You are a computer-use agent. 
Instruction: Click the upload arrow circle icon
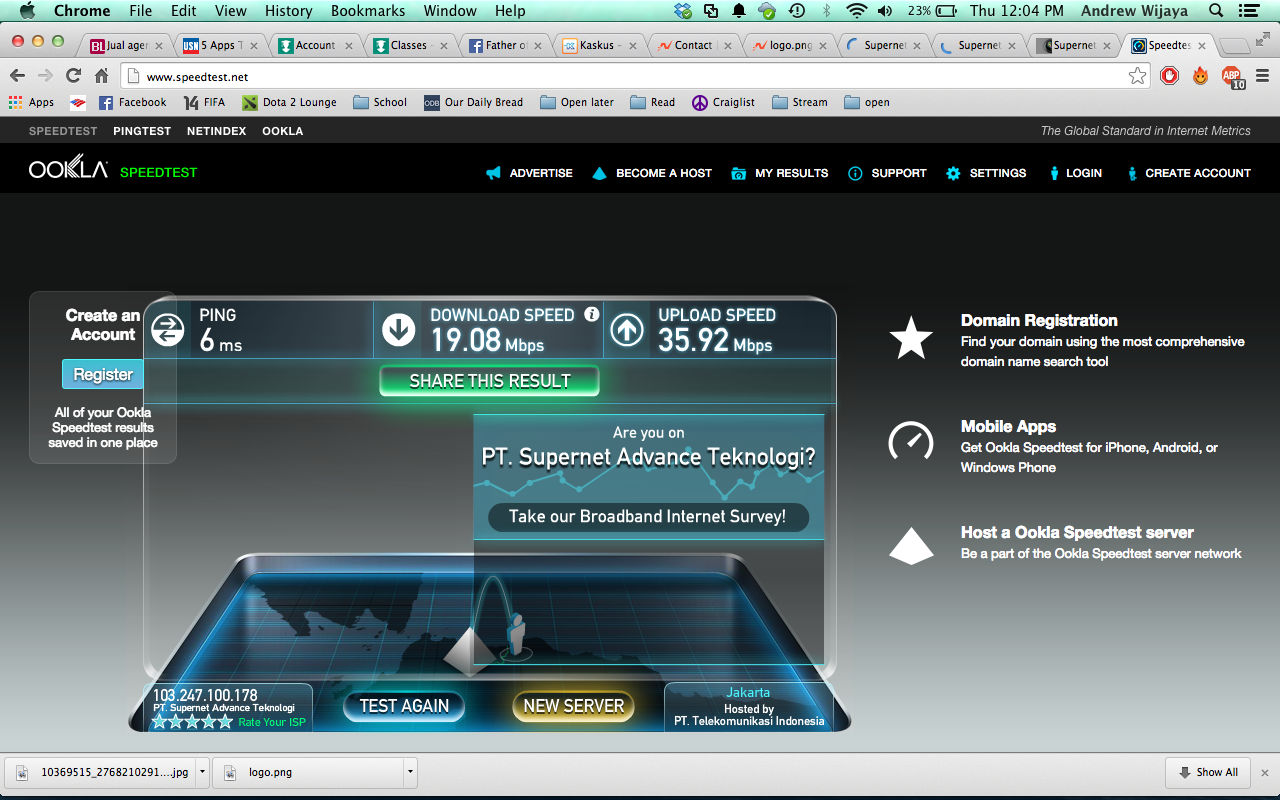pos(627,330)
